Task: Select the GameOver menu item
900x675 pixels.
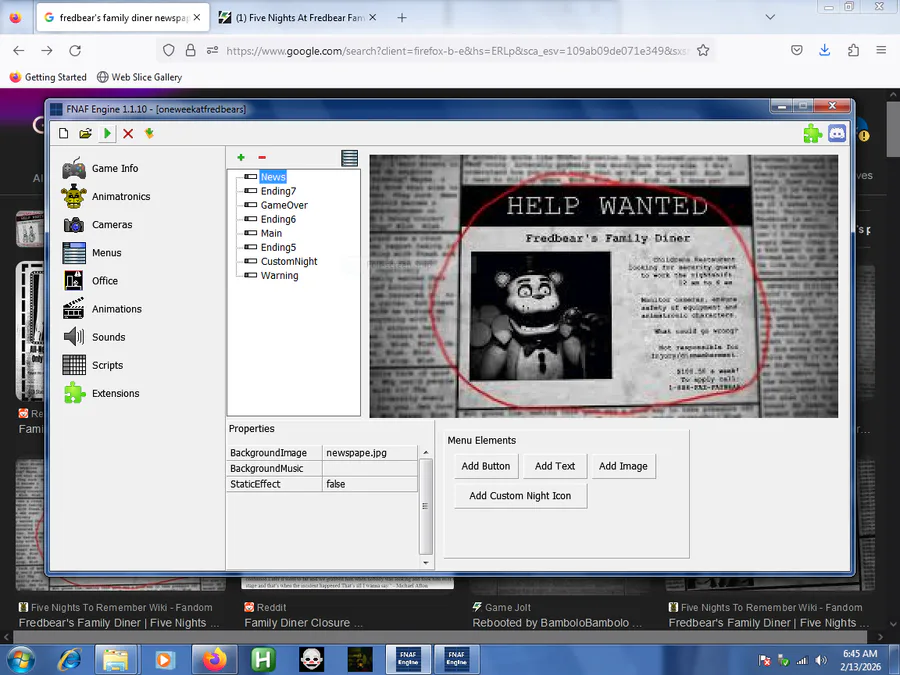Action: pyautogui.click(x=284, y=205)
